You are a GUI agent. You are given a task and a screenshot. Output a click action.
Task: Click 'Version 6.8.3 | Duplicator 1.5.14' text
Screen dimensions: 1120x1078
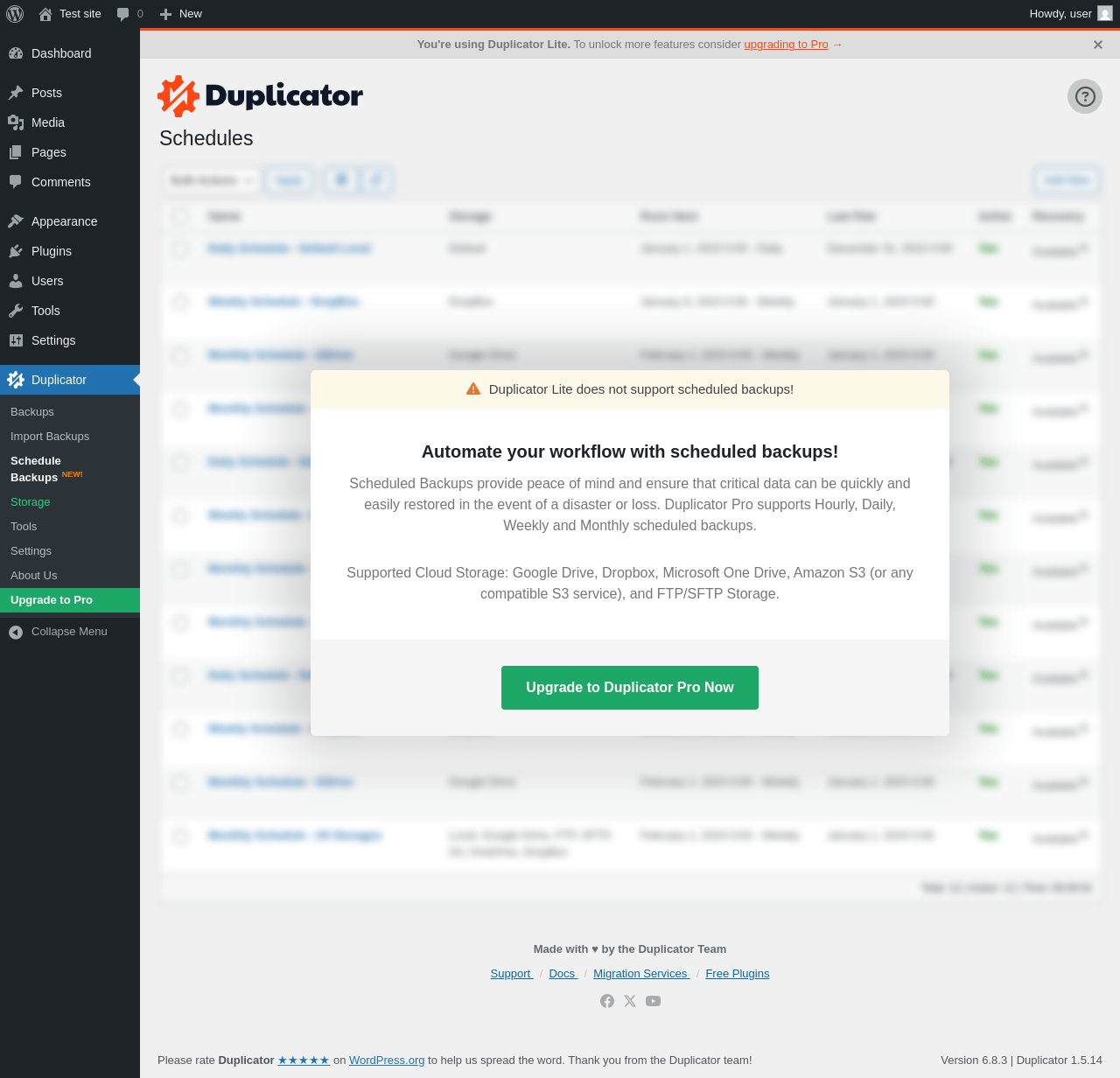point(1021,1060)
